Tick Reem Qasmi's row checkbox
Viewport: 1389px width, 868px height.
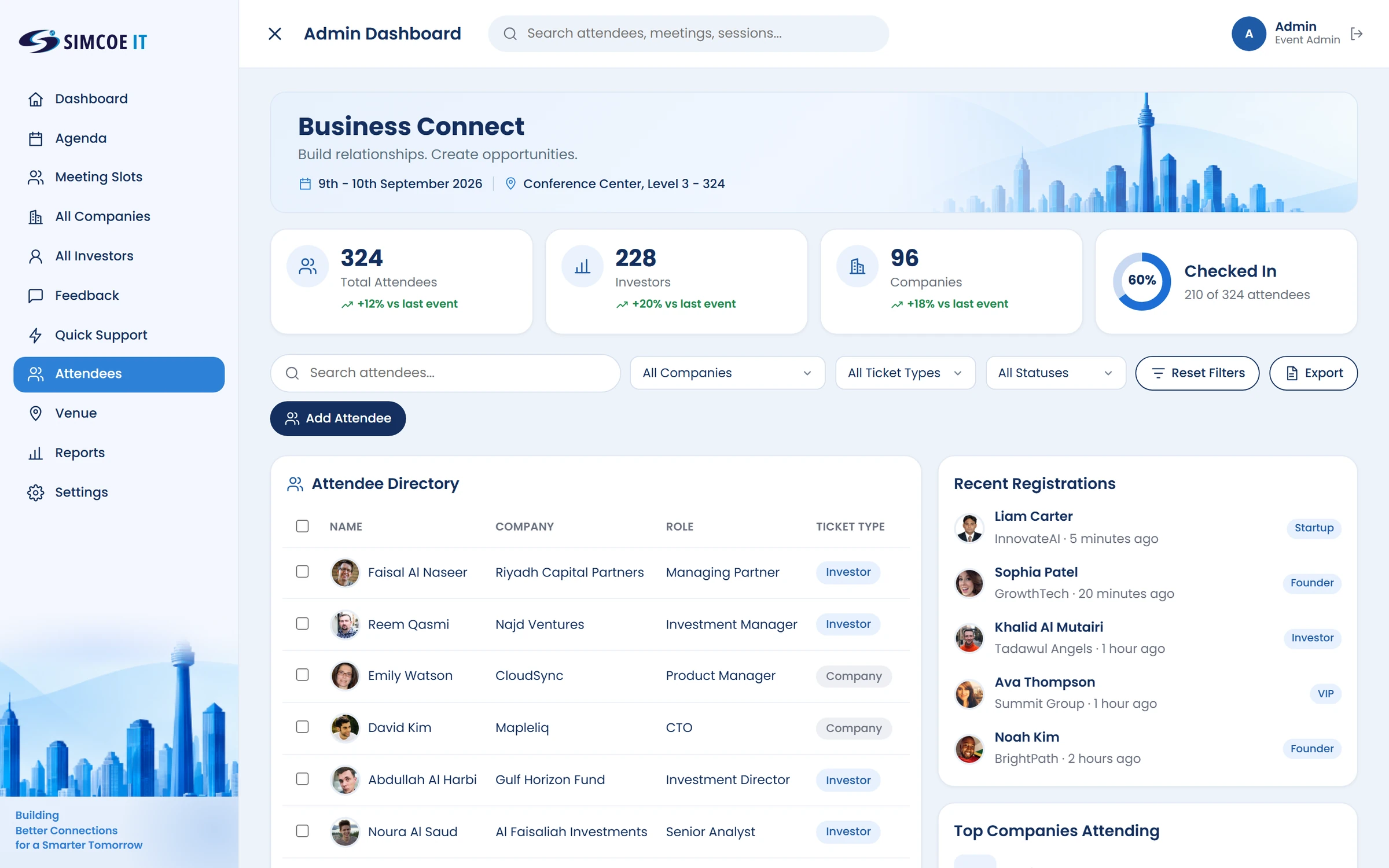302,624
